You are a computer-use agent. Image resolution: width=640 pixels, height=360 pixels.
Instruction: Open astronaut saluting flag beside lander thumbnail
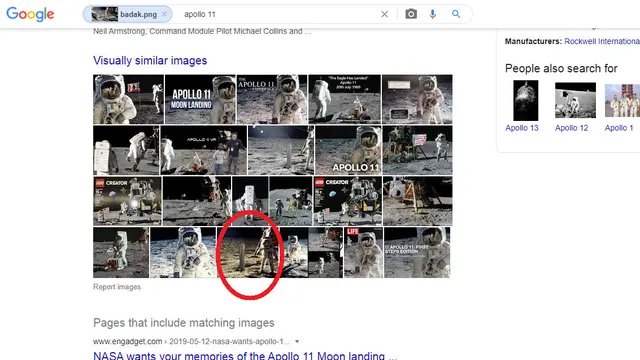tap(418, 150)
